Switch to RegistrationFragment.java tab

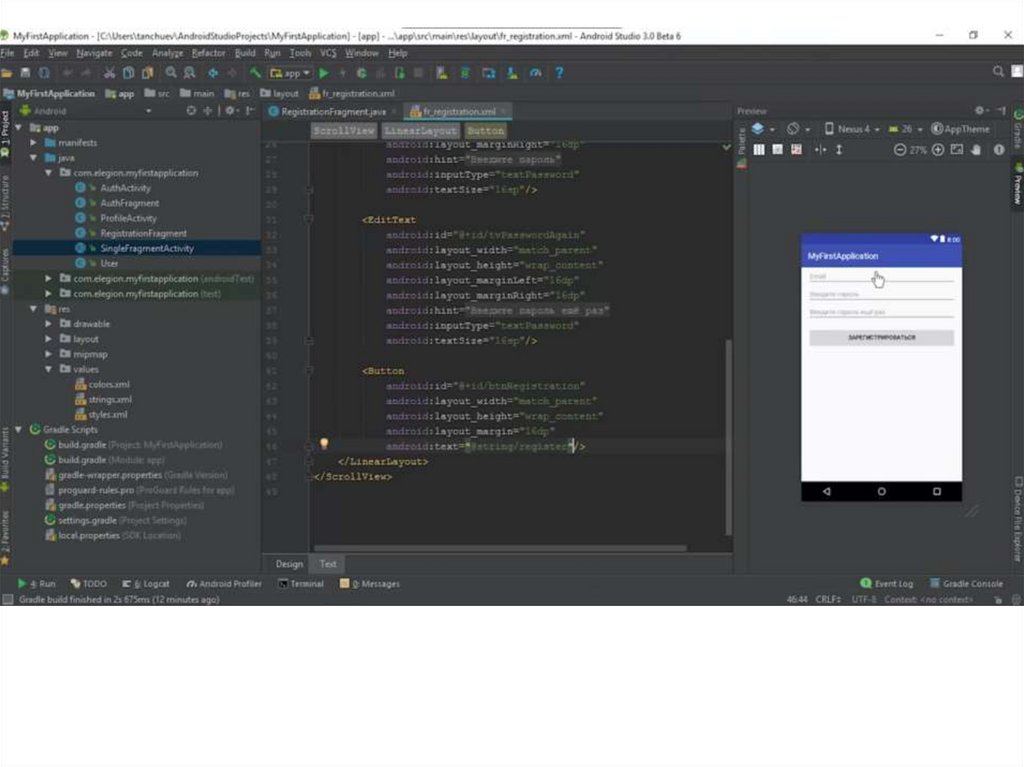point(332,112)
